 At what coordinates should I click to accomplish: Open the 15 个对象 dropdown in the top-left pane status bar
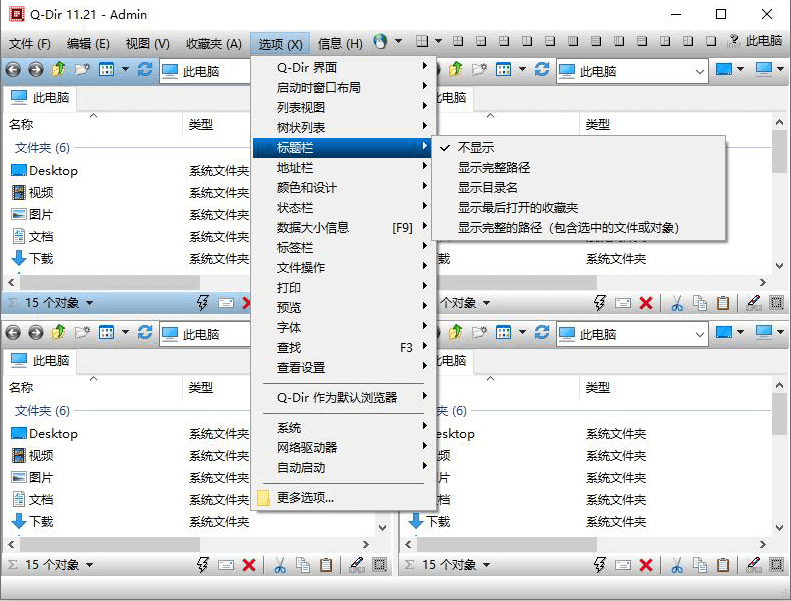coord(89,303)
